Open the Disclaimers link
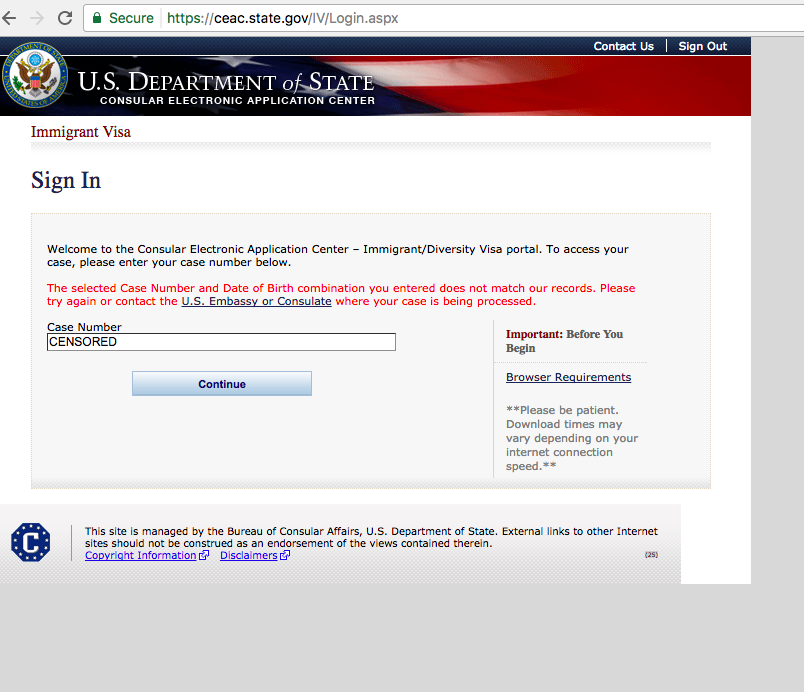Viewport: 804px width, 692px height. click(x=249, y=555)
